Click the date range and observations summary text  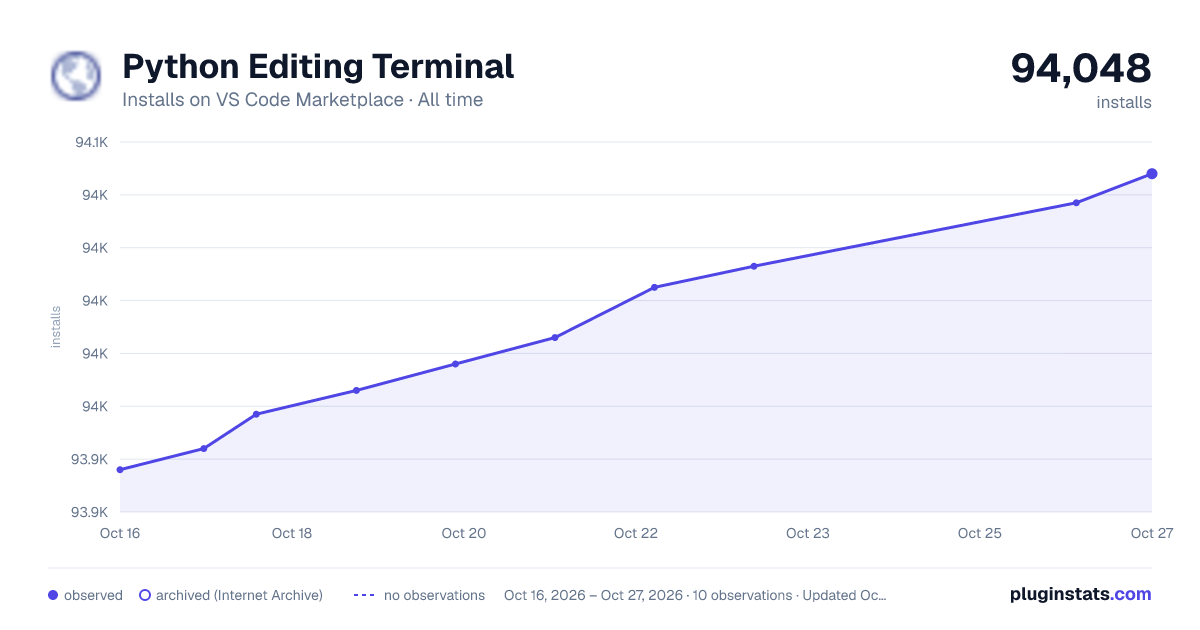(695, 595)
